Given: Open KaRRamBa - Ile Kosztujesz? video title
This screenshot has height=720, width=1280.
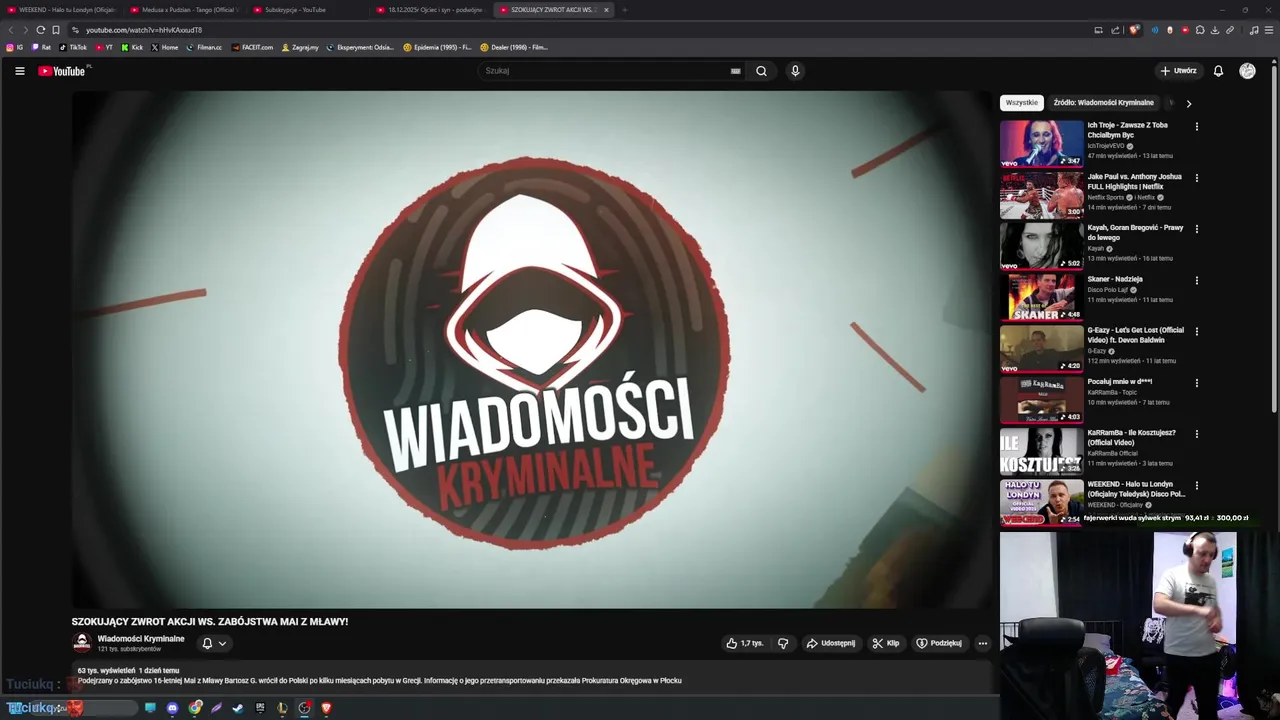Looking at the screenshot, I should click(x=1132, y=438).
